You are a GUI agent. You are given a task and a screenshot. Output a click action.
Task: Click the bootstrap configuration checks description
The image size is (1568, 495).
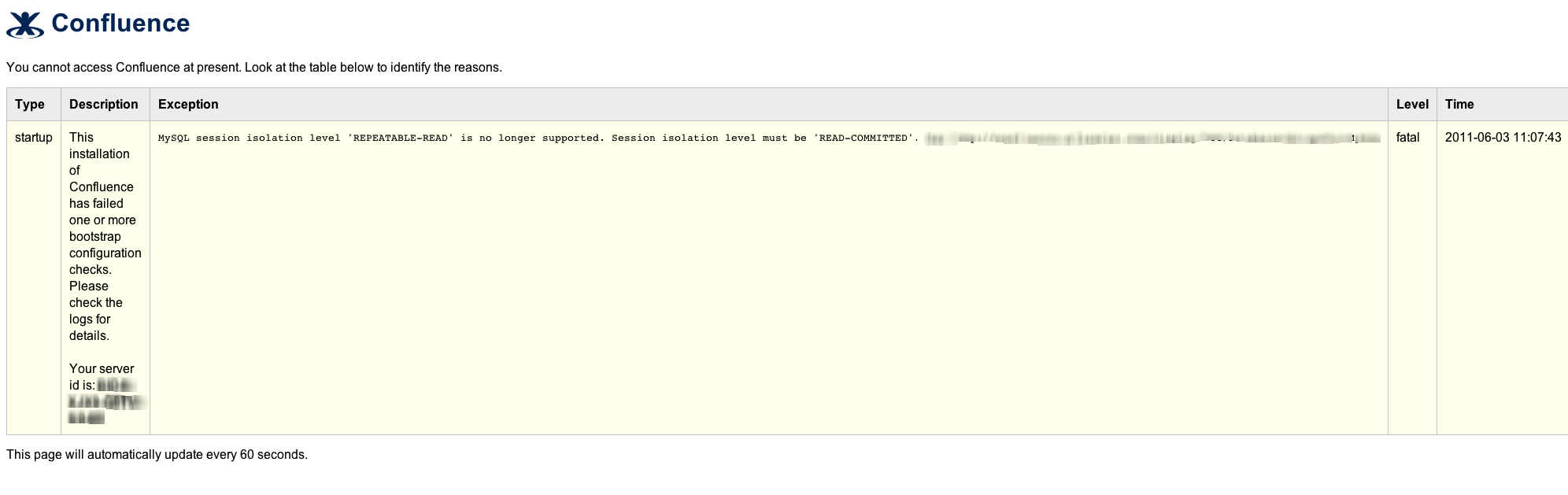105,236
